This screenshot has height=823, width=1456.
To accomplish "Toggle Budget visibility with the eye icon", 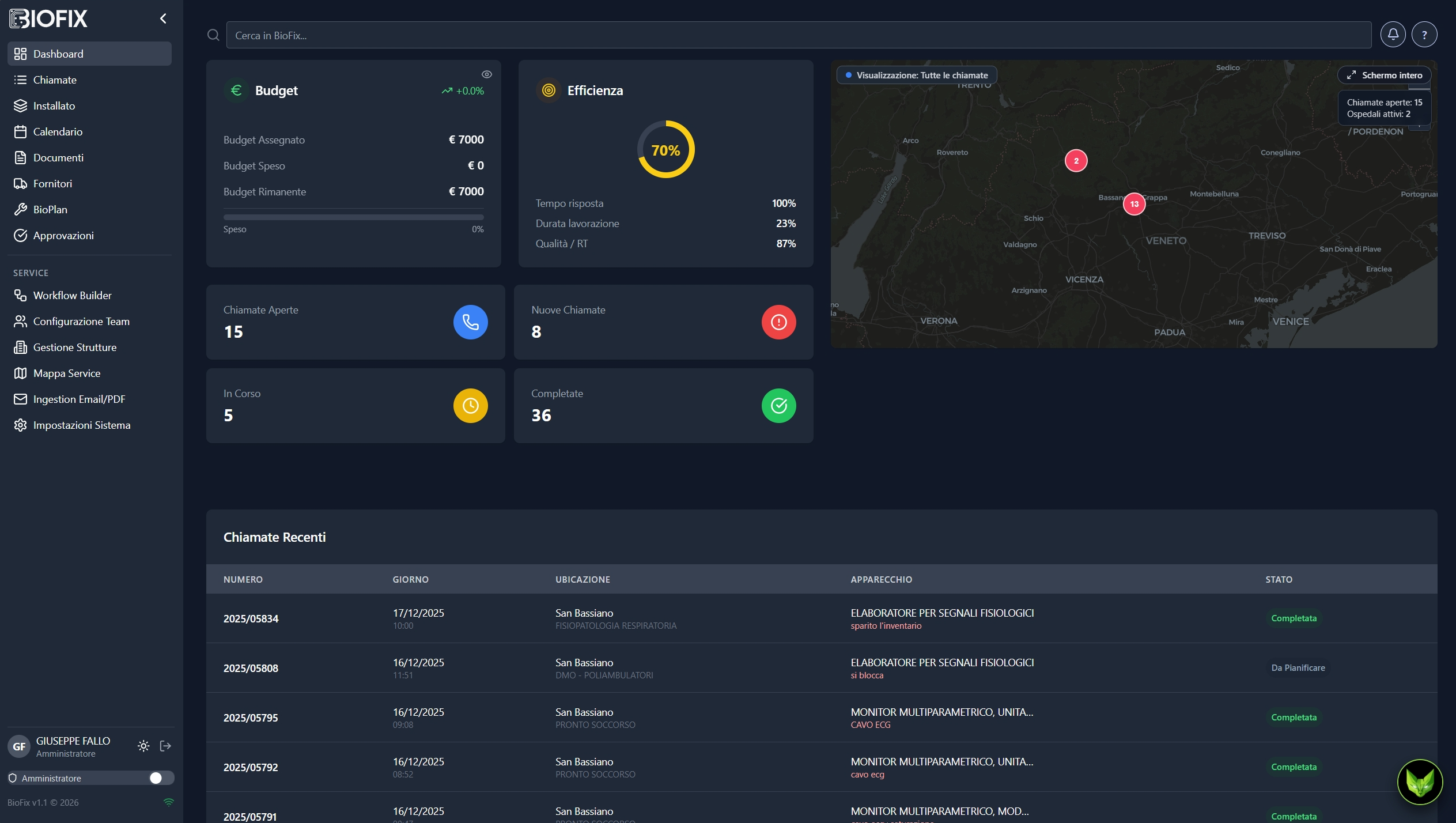I will pos(487,74).
